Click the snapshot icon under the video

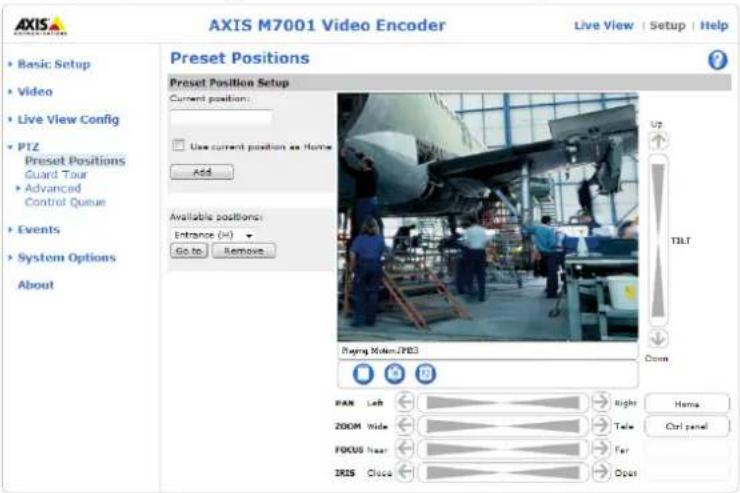(x=395, y=374)
